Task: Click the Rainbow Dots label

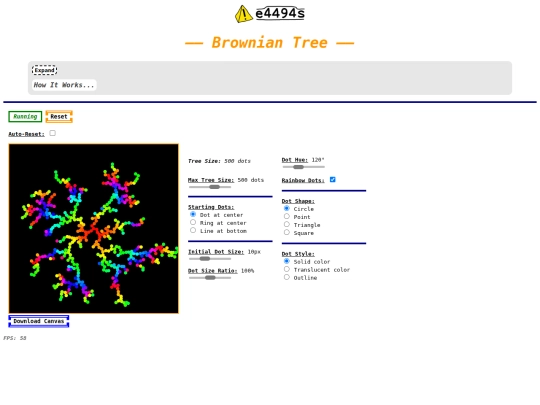Action: tap(303, 180)
